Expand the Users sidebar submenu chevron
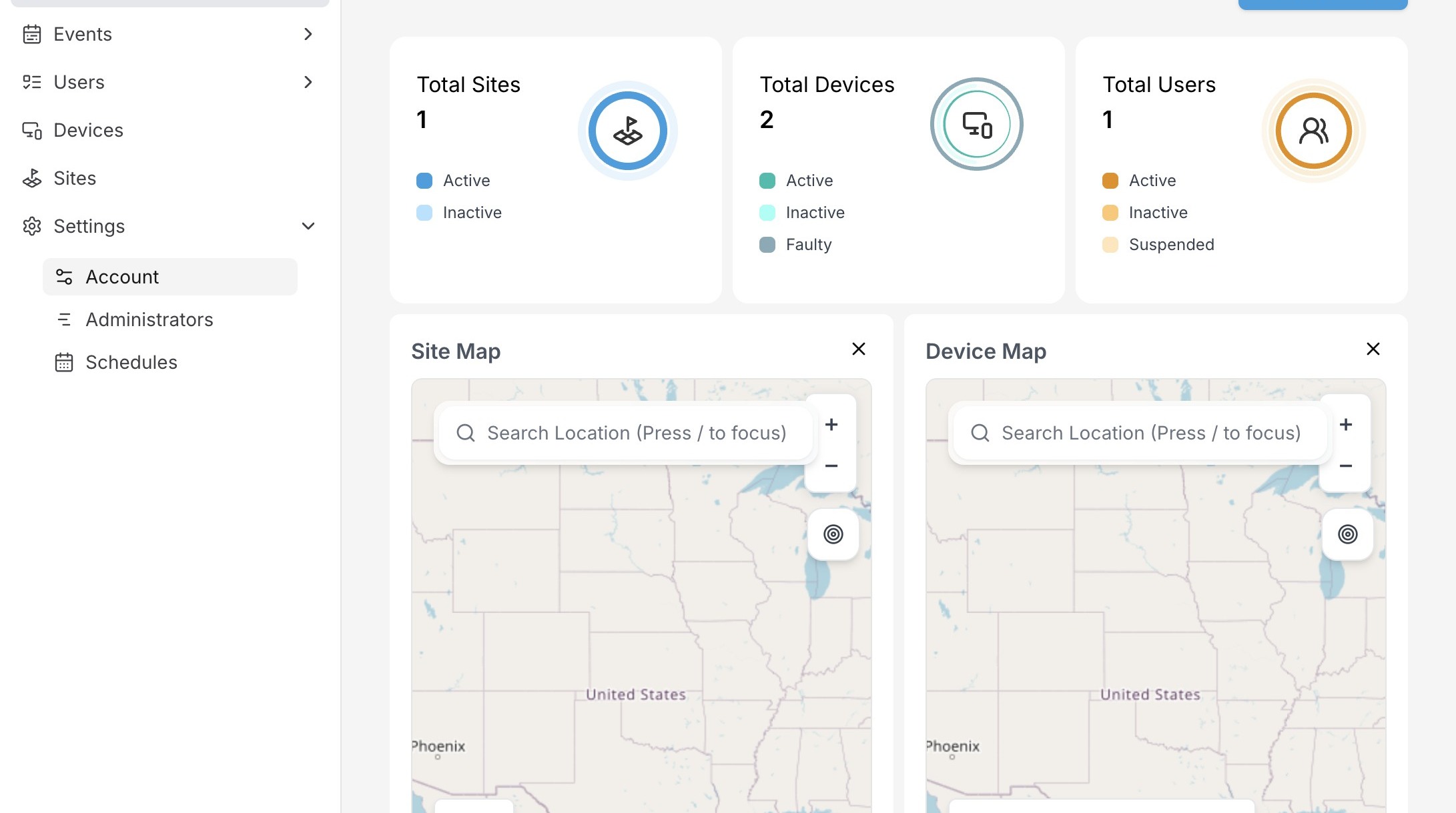The image size is (1456, 813). point(308,82)
